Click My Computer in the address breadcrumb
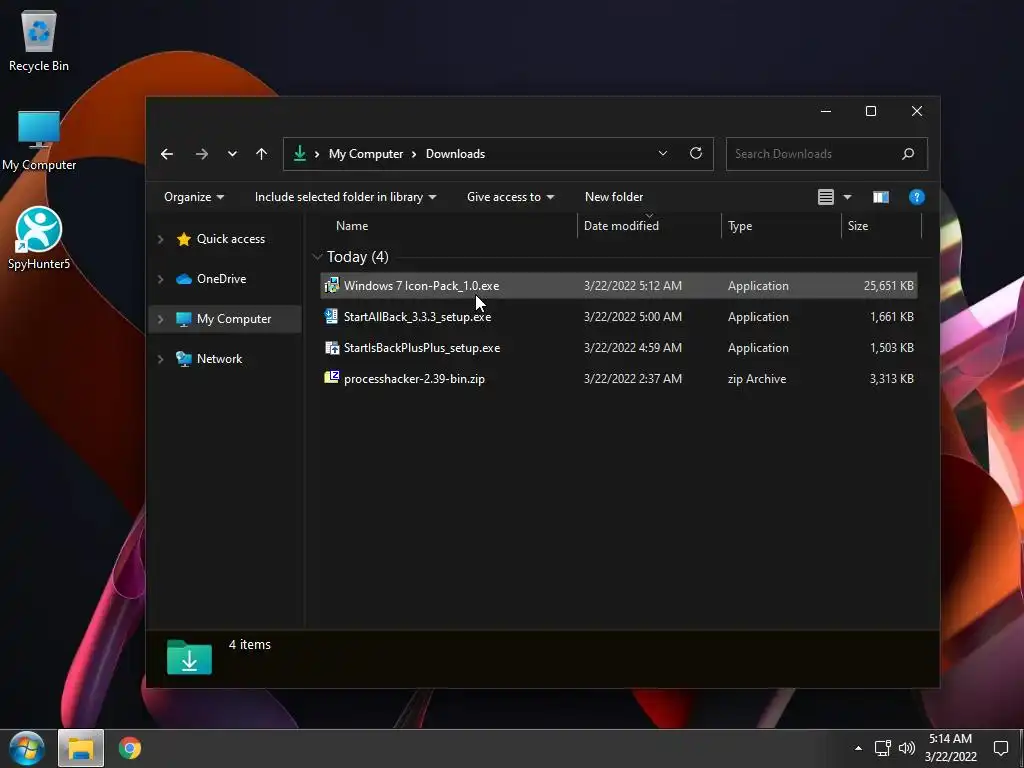1024x768 pixels. 366,154
